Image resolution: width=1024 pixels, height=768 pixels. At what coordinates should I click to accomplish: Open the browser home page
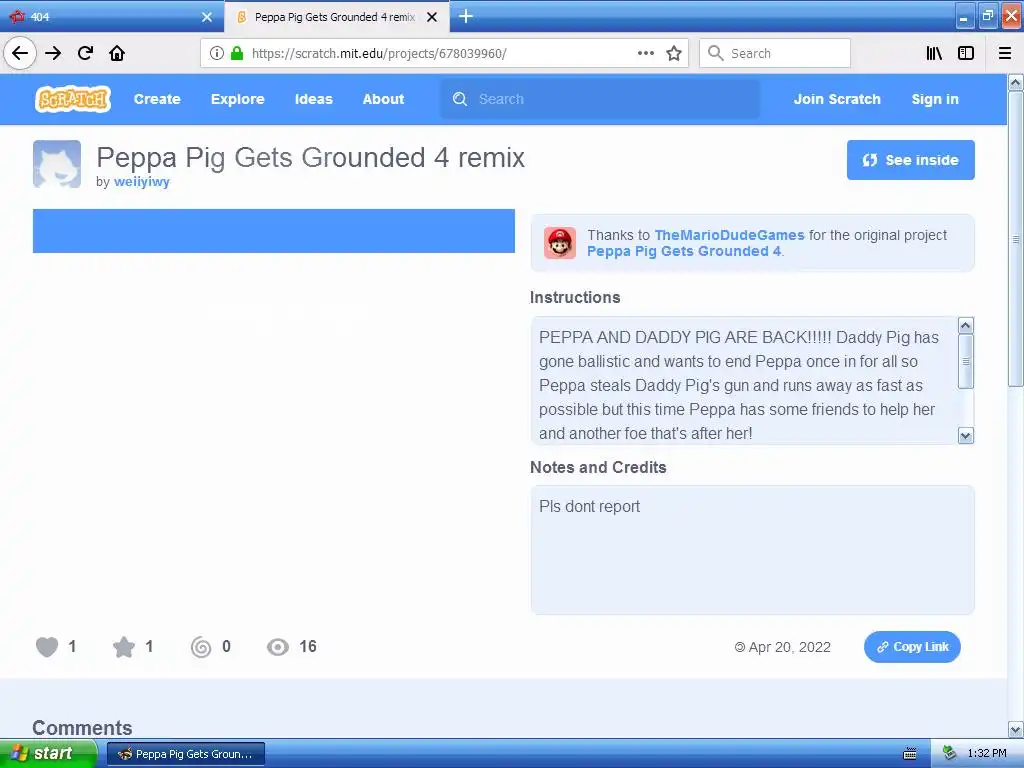pyautogui.click(x=117, y=53)
